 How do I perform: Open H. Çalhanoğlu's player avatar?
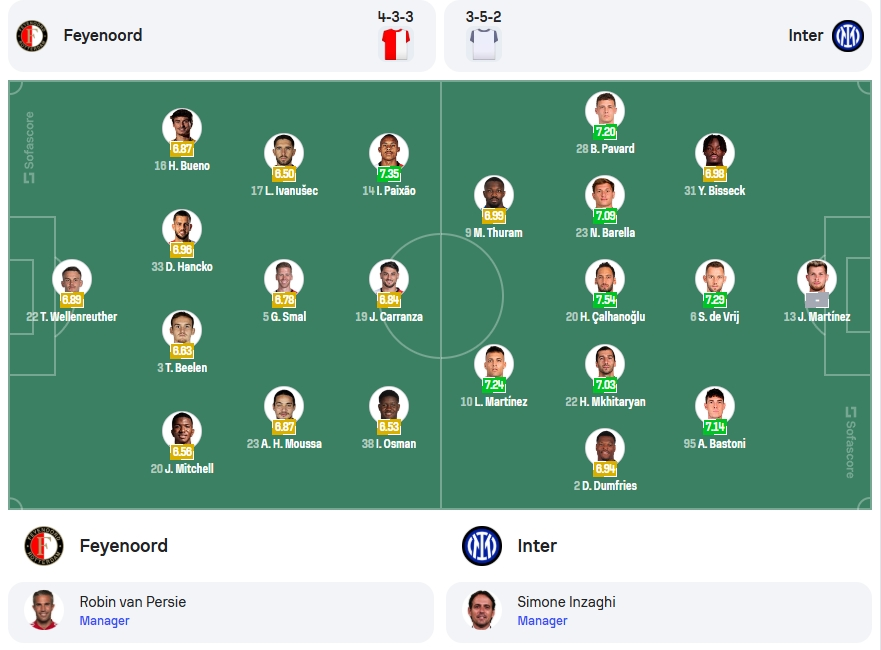pyautogui.click(x=605, y=279)
